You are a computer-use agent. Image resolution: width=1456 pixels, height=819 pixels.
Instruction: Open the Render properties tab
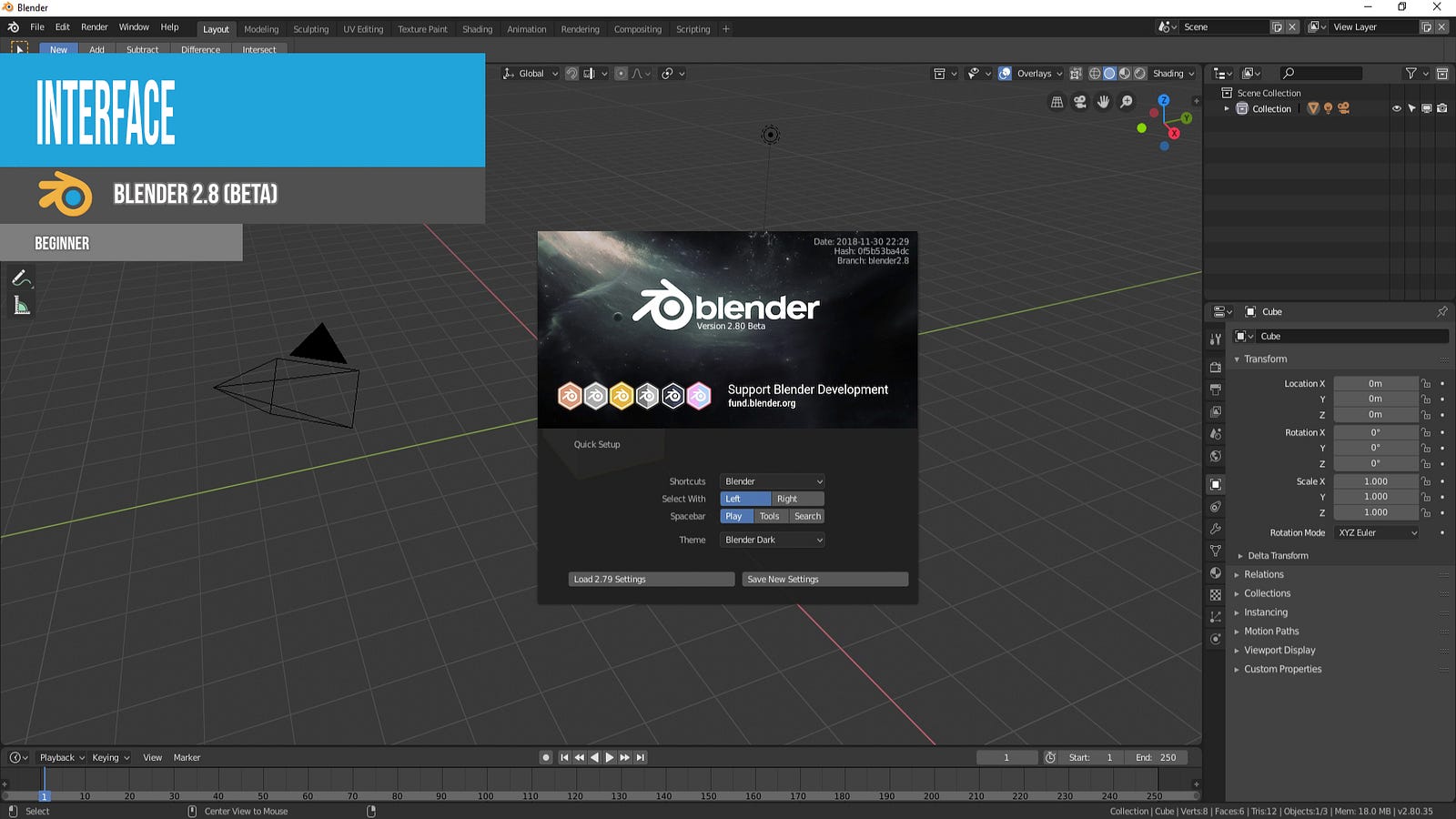(x=1216, y=368)
